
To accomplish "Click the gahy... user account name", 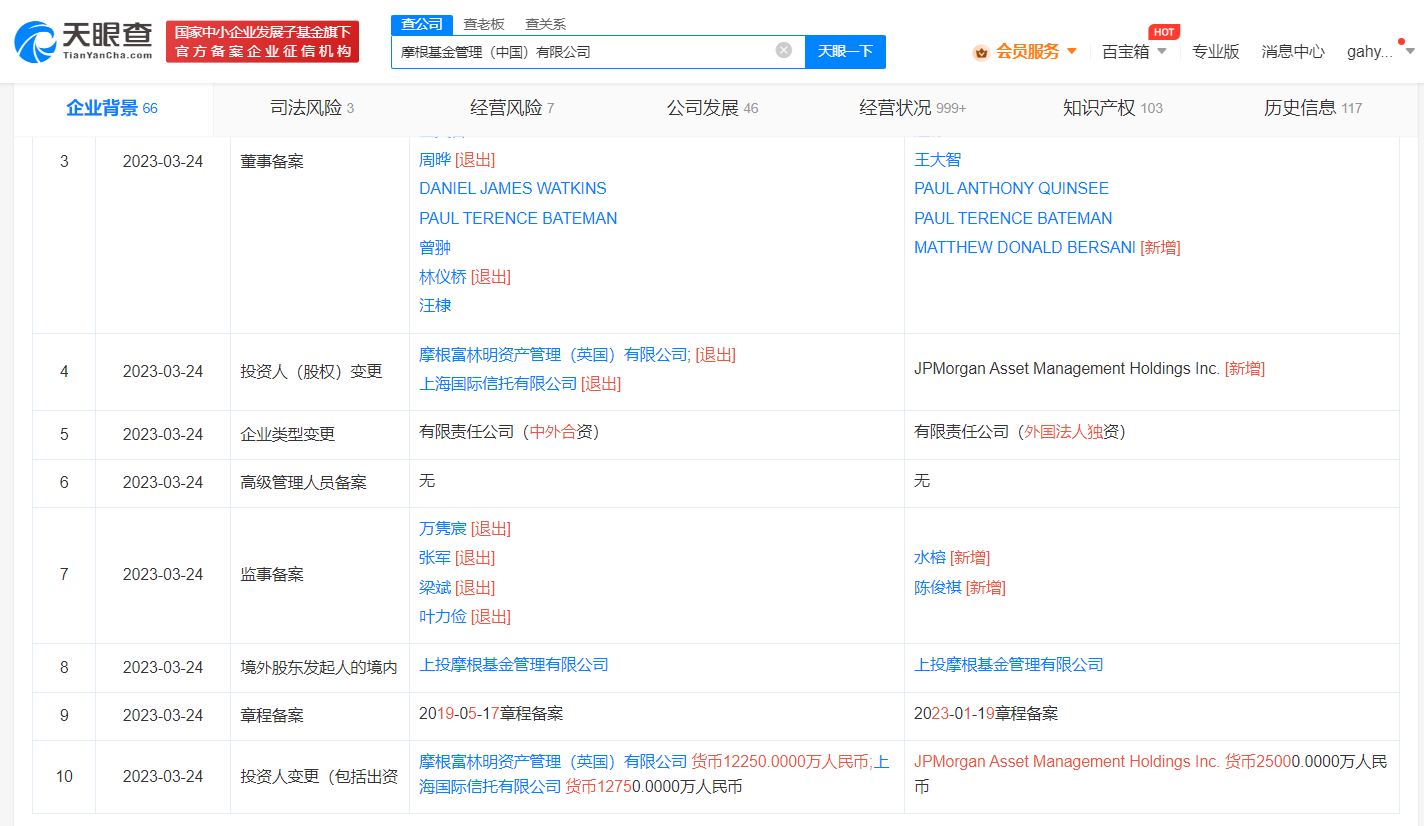I will (1369, 52).
